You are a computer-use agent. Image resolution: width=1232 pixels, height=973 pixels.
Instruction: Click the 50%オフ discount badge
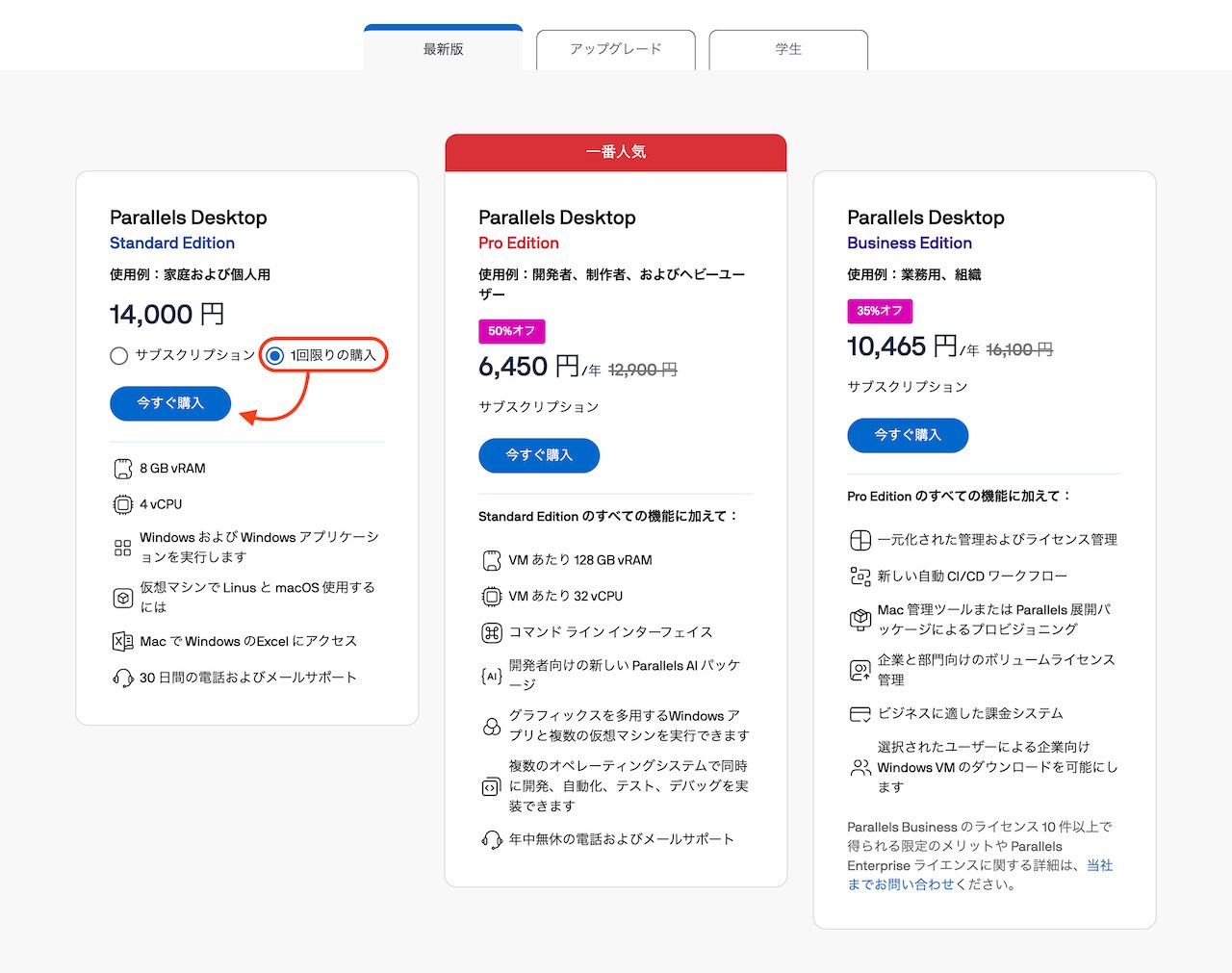pos(511,331)
